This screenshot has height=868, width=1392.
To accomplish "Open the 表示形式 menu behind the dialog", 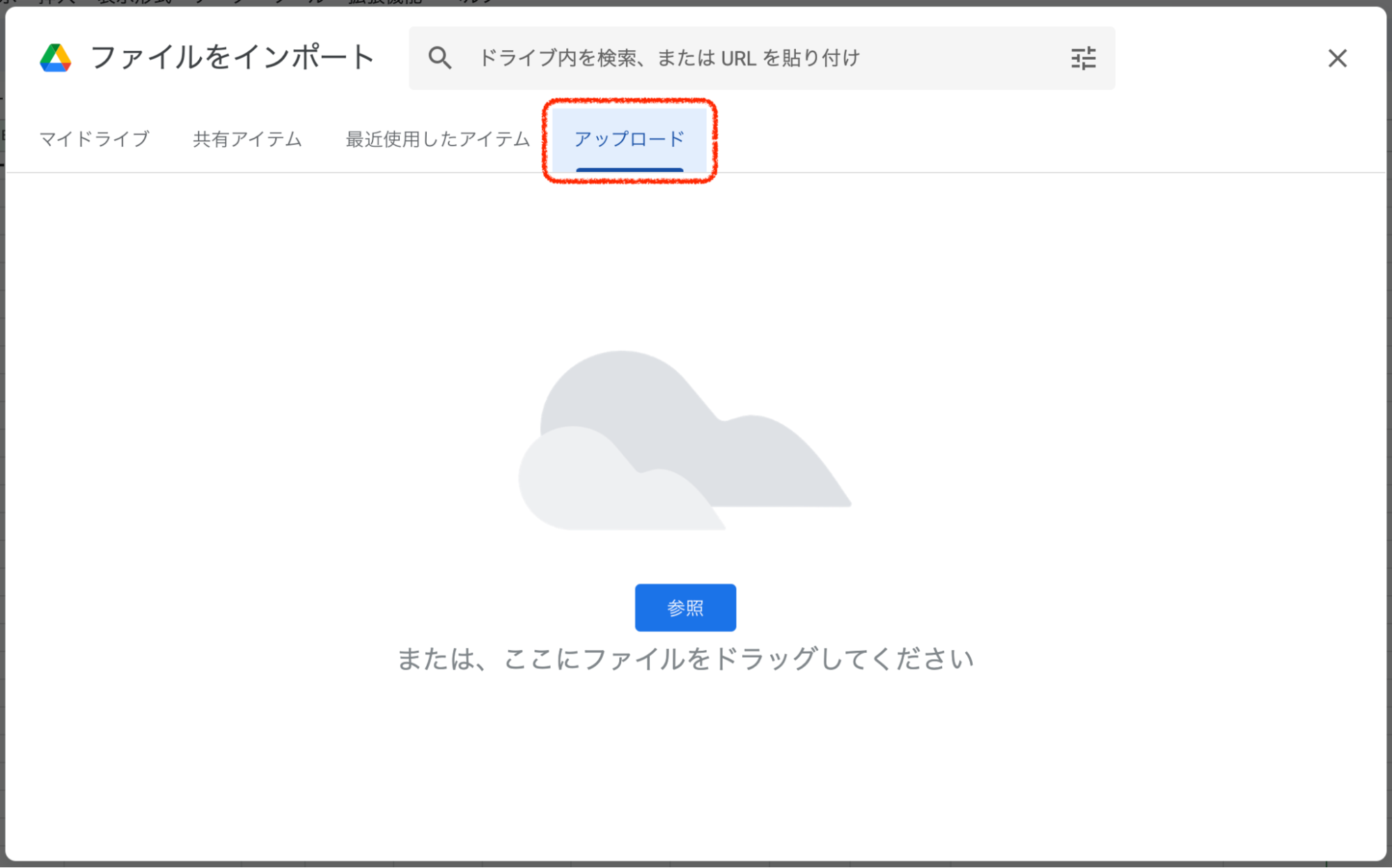I will point(136,2).
